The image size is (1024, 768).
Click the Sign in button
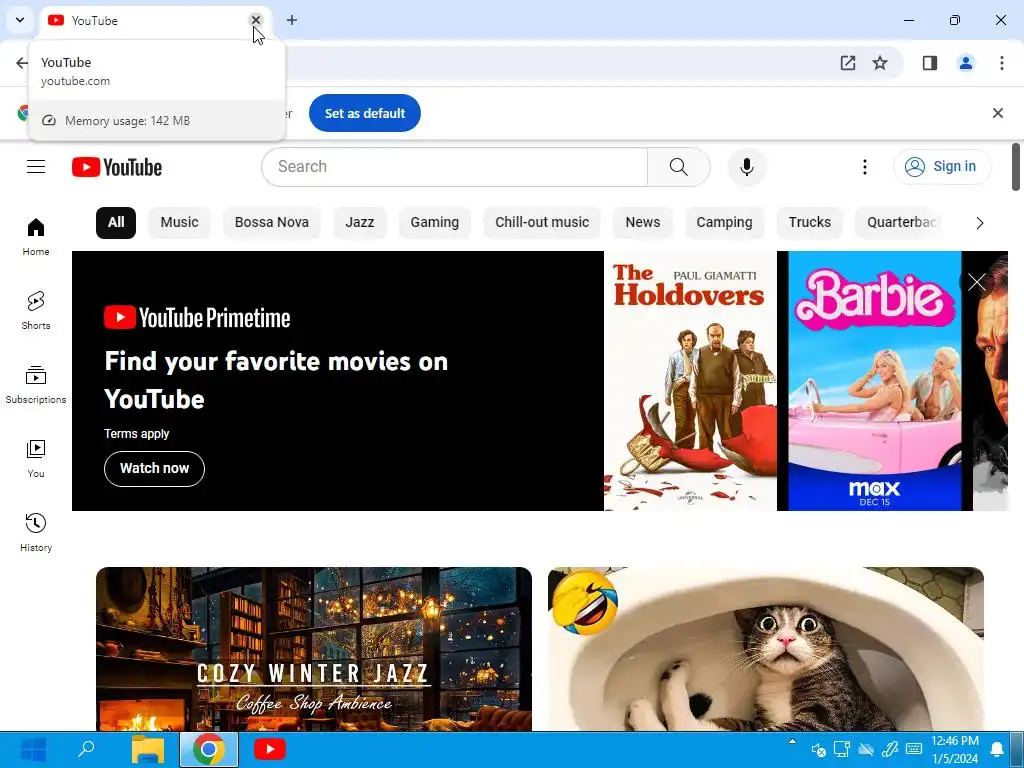pos(942,167)
